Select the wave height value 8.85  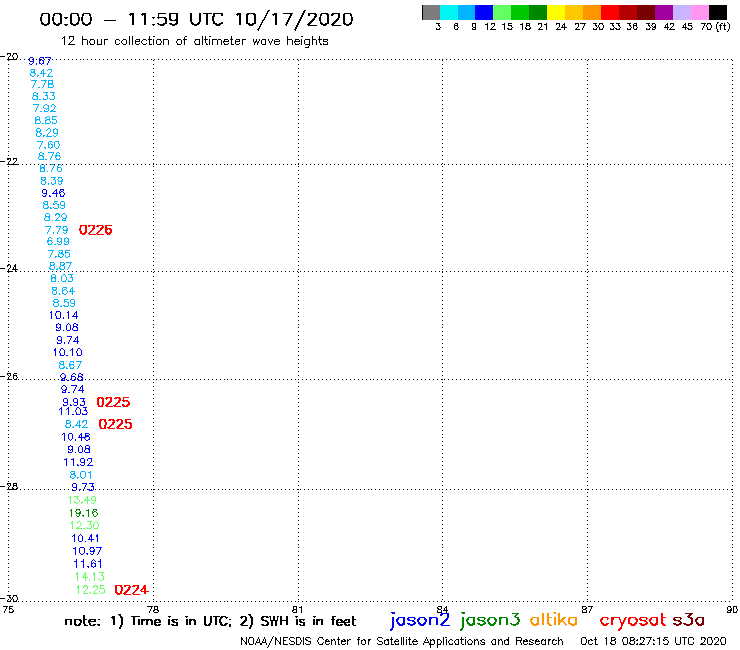click(x=46, y=120)
